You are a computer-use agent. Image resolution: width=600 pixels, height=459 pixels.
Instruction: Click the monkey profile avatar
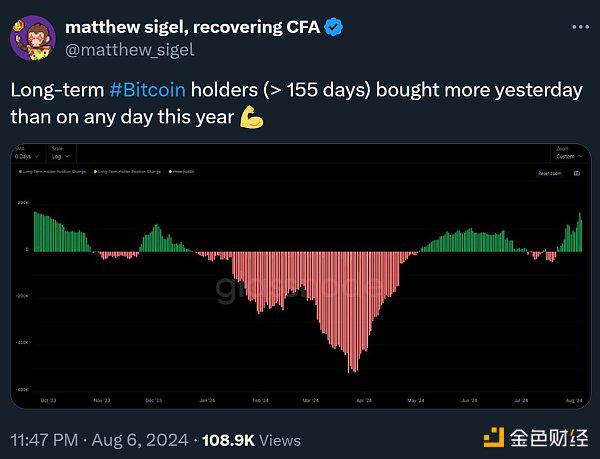coord(32,36)
